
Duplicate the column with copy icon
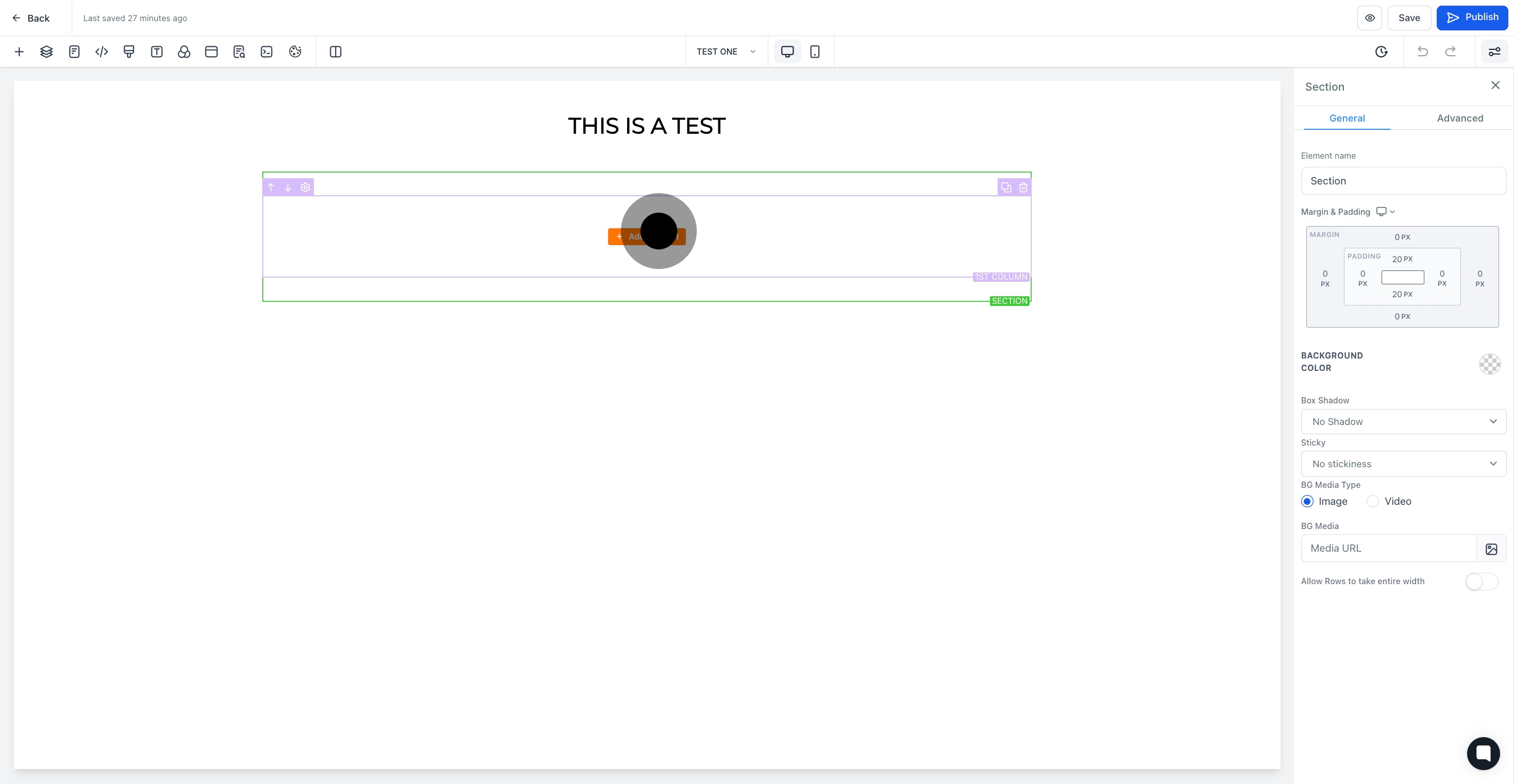[x=1006, y=188]
